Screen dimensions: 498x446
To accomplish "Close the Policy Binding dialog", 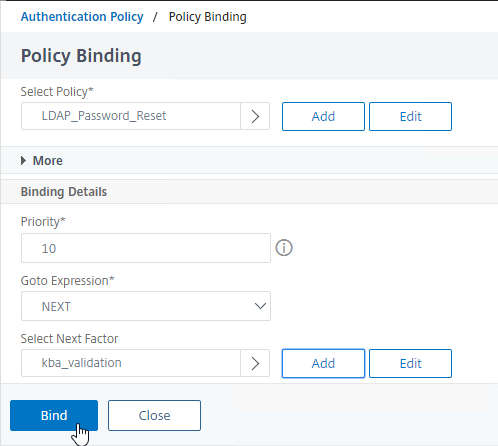I will click(x=154, y=415).
